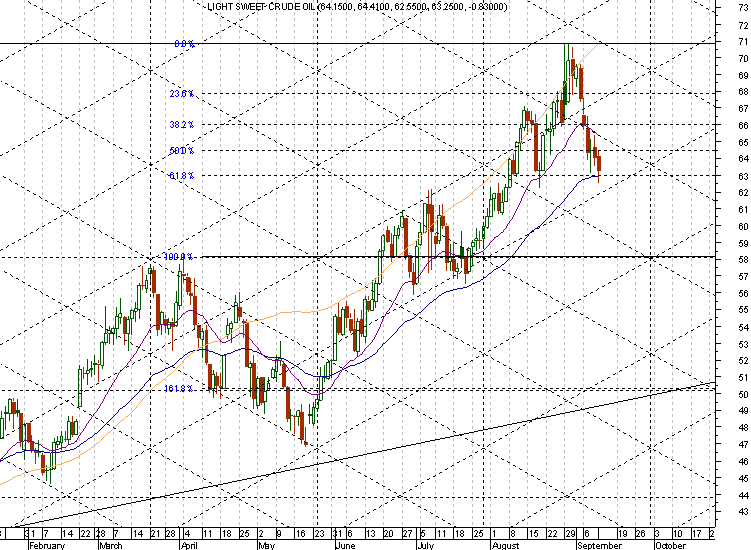Select the 15 date tick in August
751x550 pixels.
533,534
